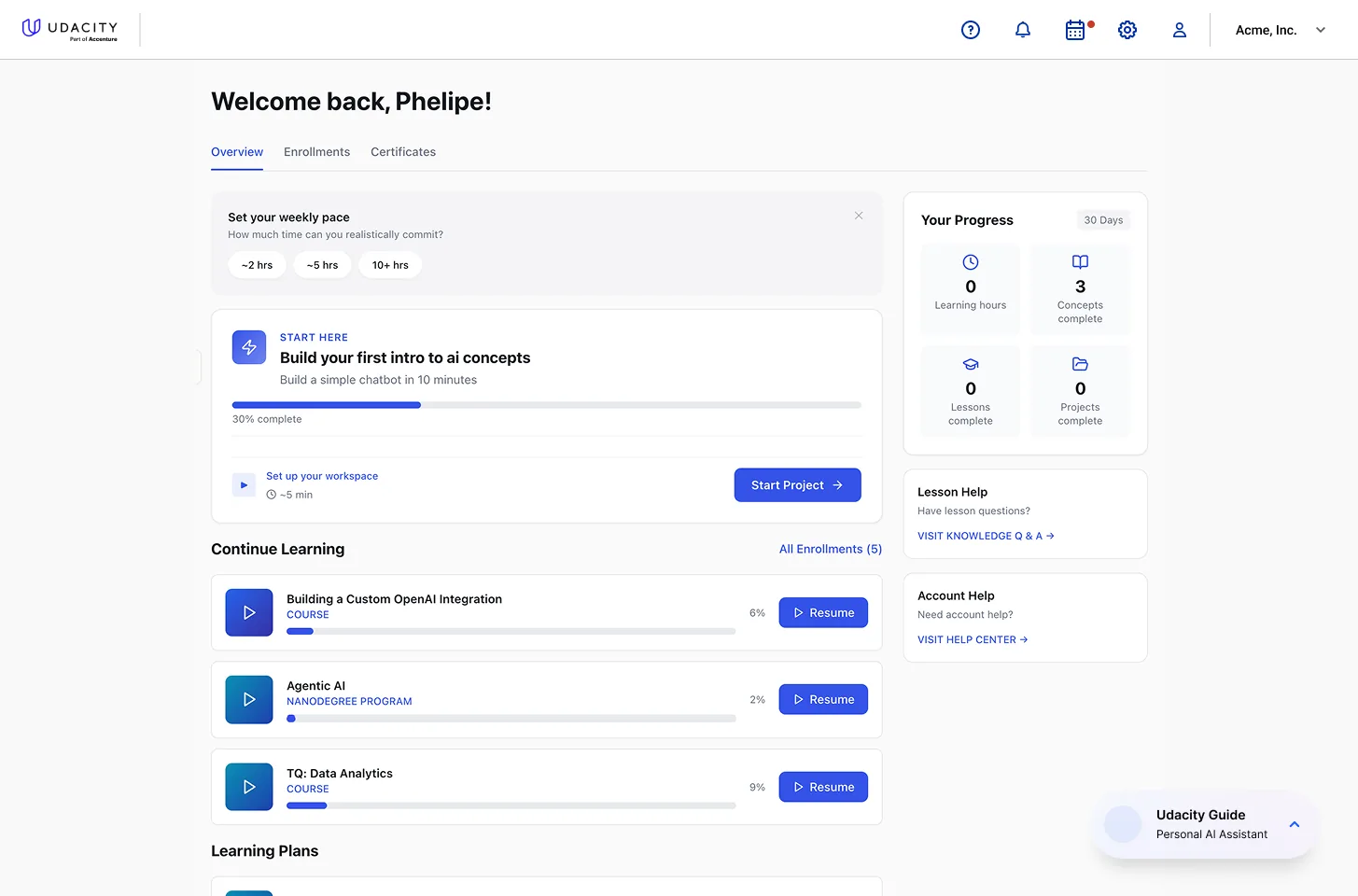Screen dimensions: 1358x896
Task: Click the Build your first intro heading
Action: click(405, 357)
